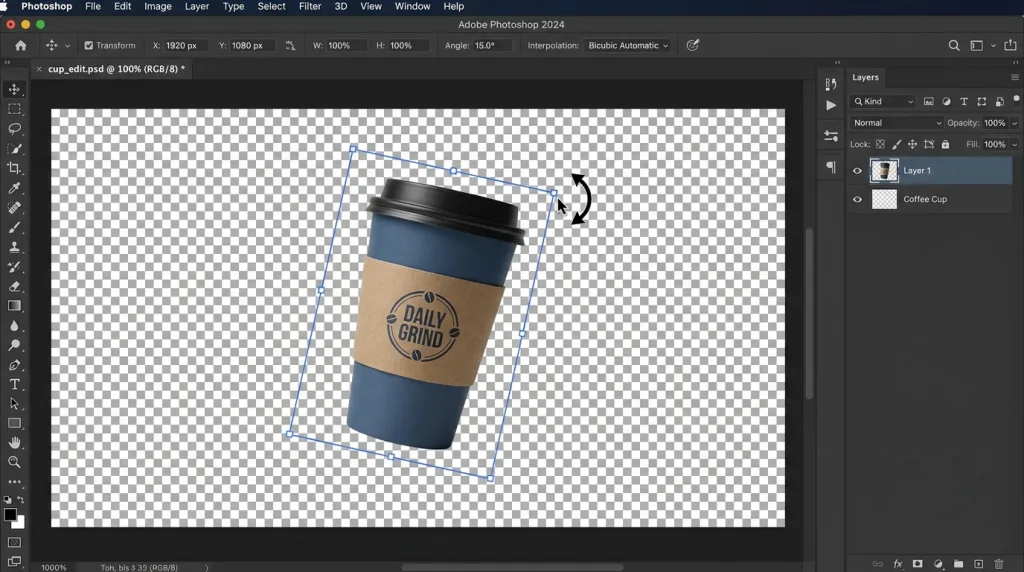Screen dimensions: 1024x572
Task: Select the Brush tool
Action: (x=14, y=227)
